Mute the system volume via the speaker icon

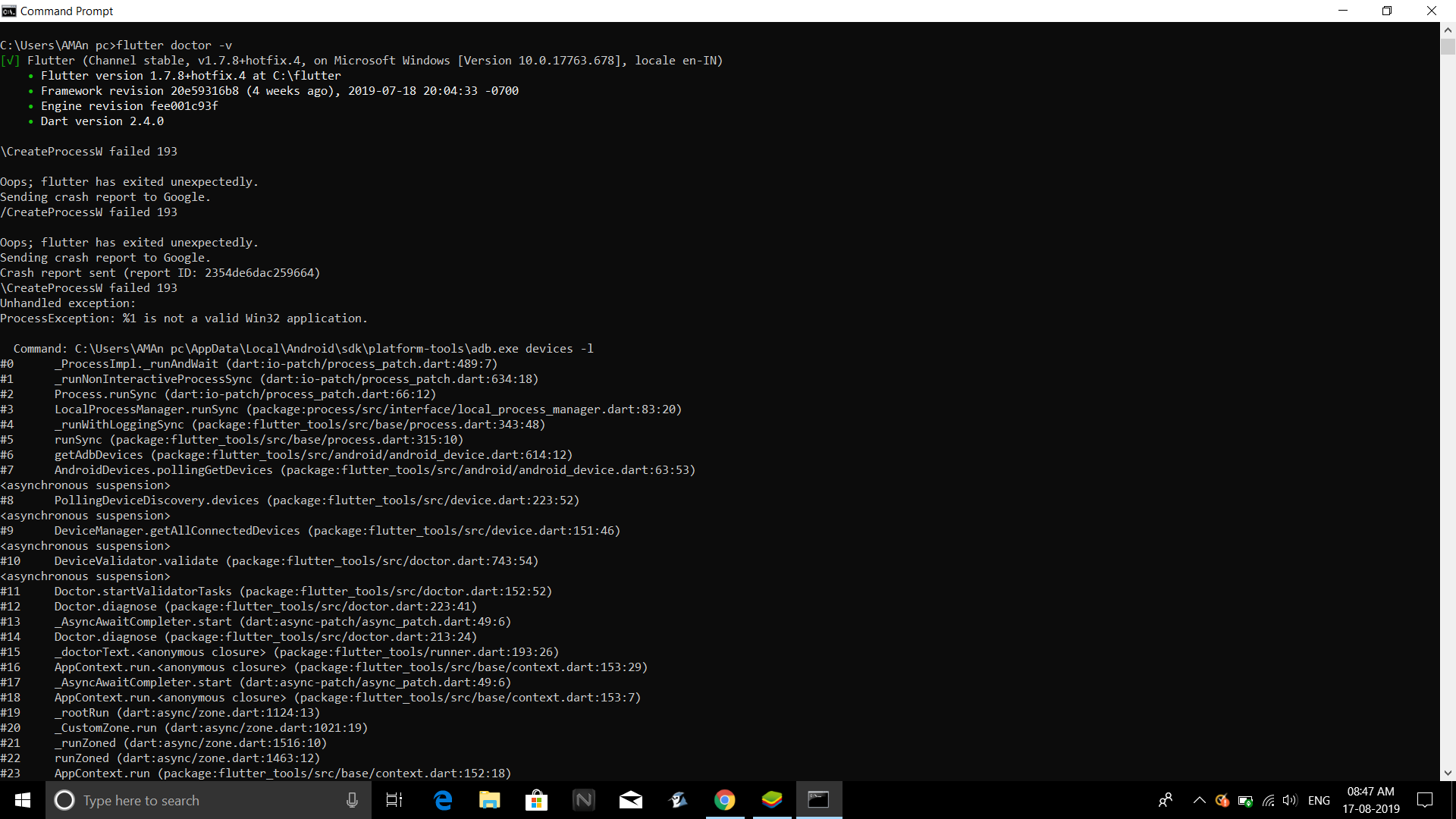pos(1291,800)
